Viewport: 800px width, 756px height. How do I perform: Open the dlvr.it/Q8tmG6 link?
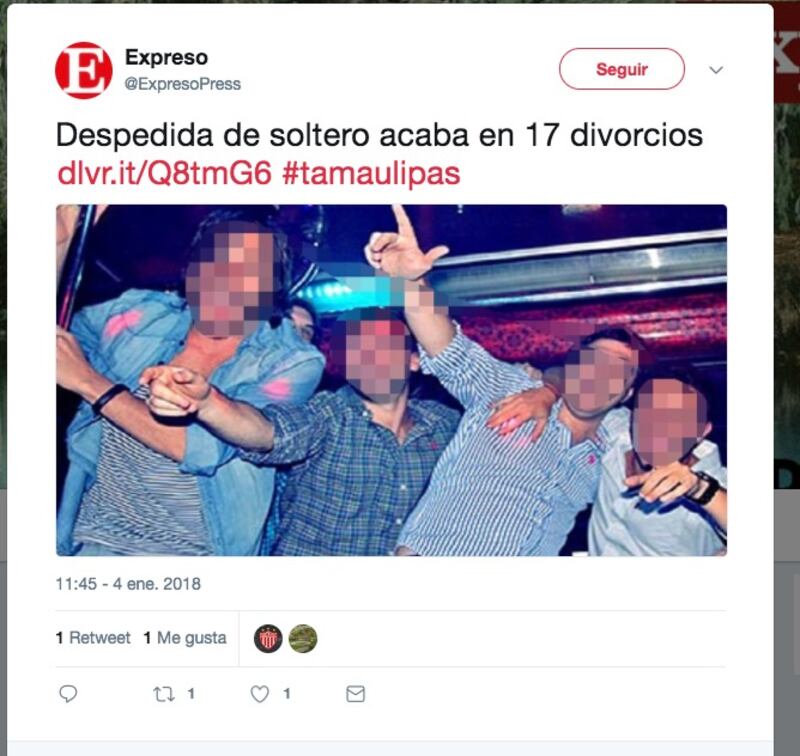click(x=164, y=173)
